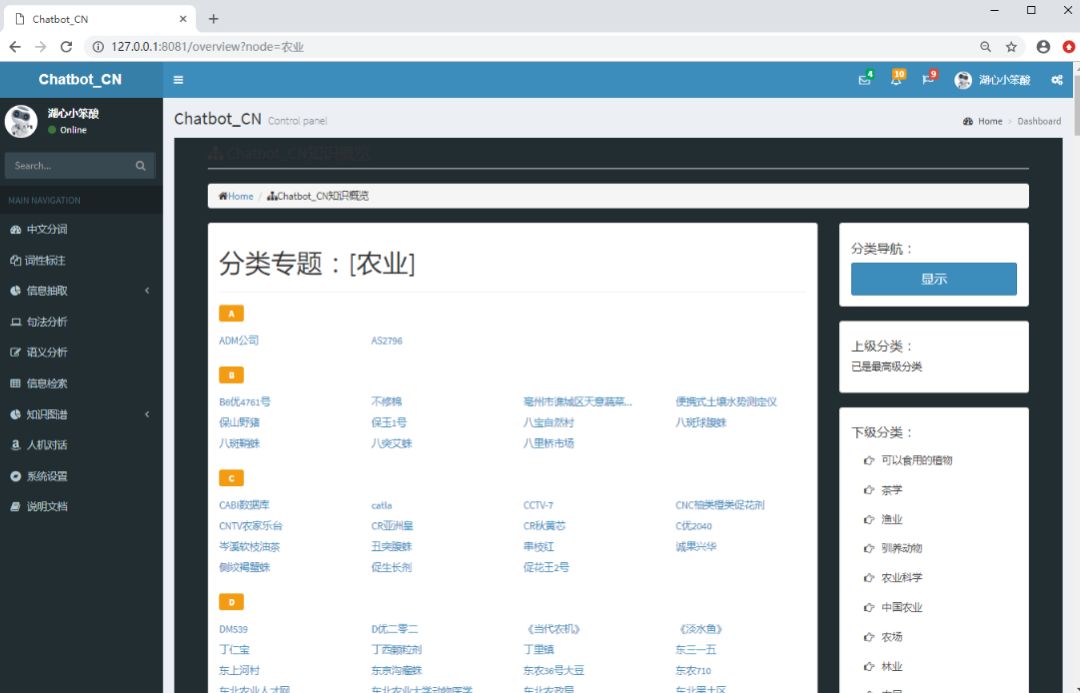
Task: Open a new browser tab
Action: coord(214,19)
